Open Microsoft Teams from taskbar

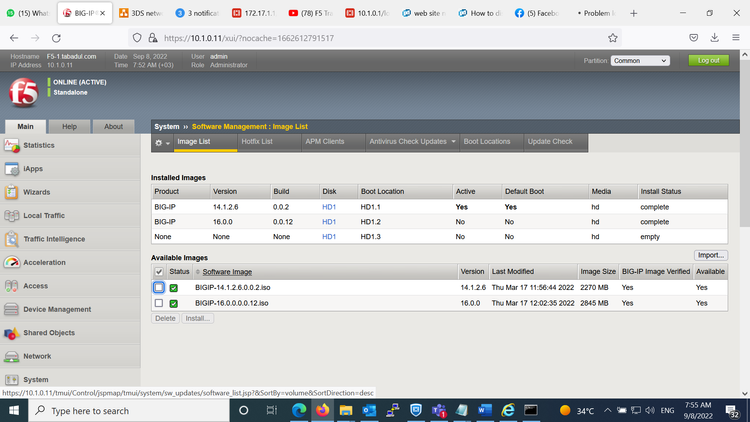coord(439,411)
